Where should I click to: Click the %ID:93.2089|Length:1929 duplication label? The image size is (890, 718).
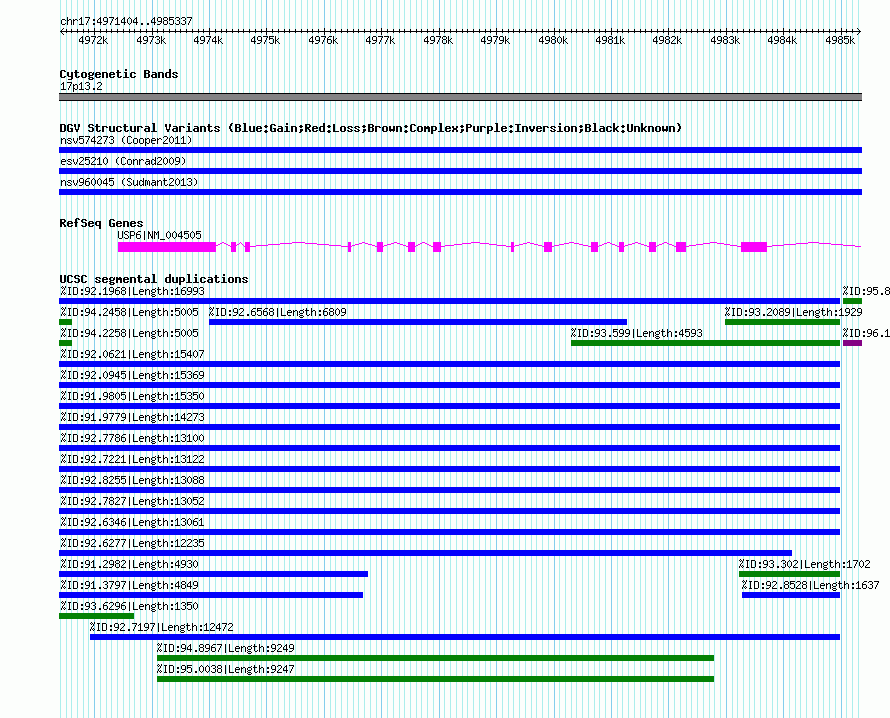click(794, 312)
